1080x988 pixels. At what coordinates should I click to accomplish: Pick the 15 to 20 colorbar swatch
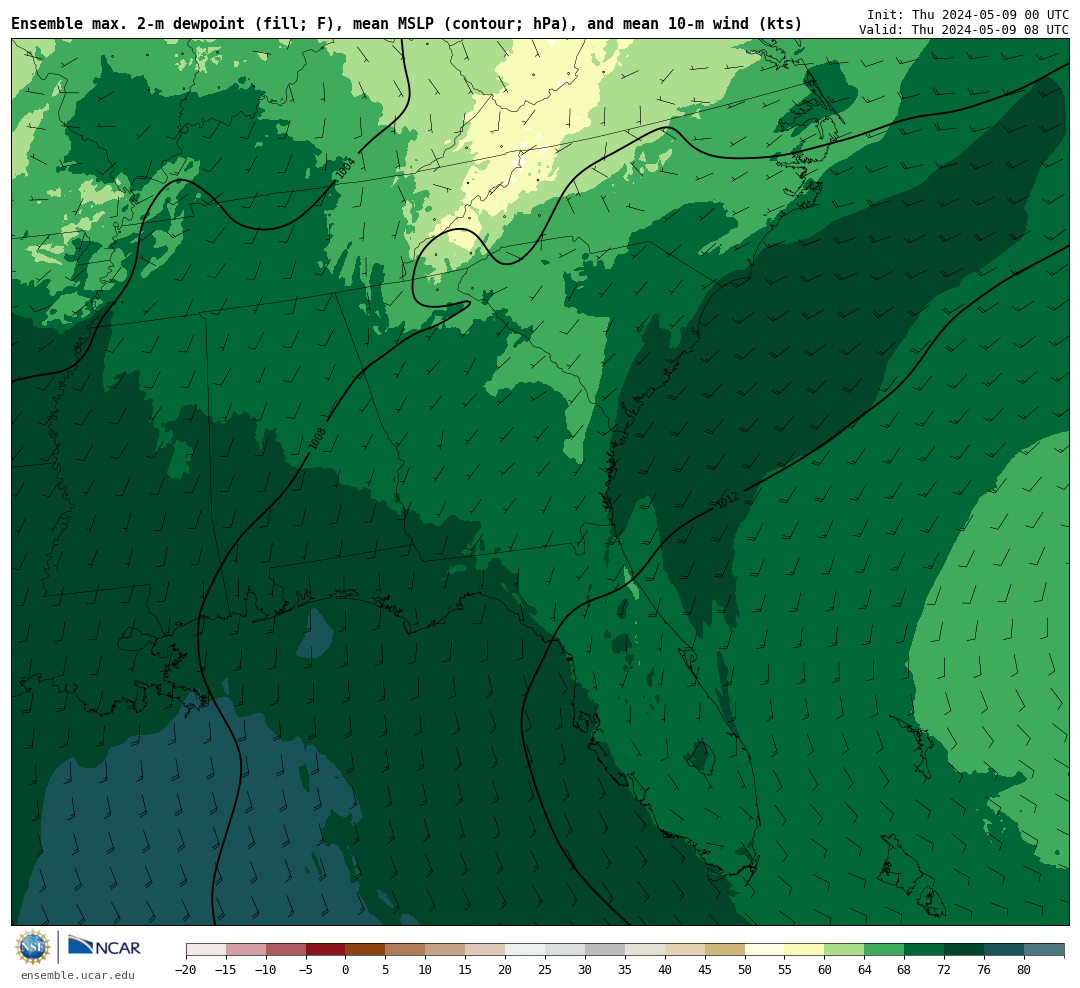pyautogui.click(x=486, y=950)
